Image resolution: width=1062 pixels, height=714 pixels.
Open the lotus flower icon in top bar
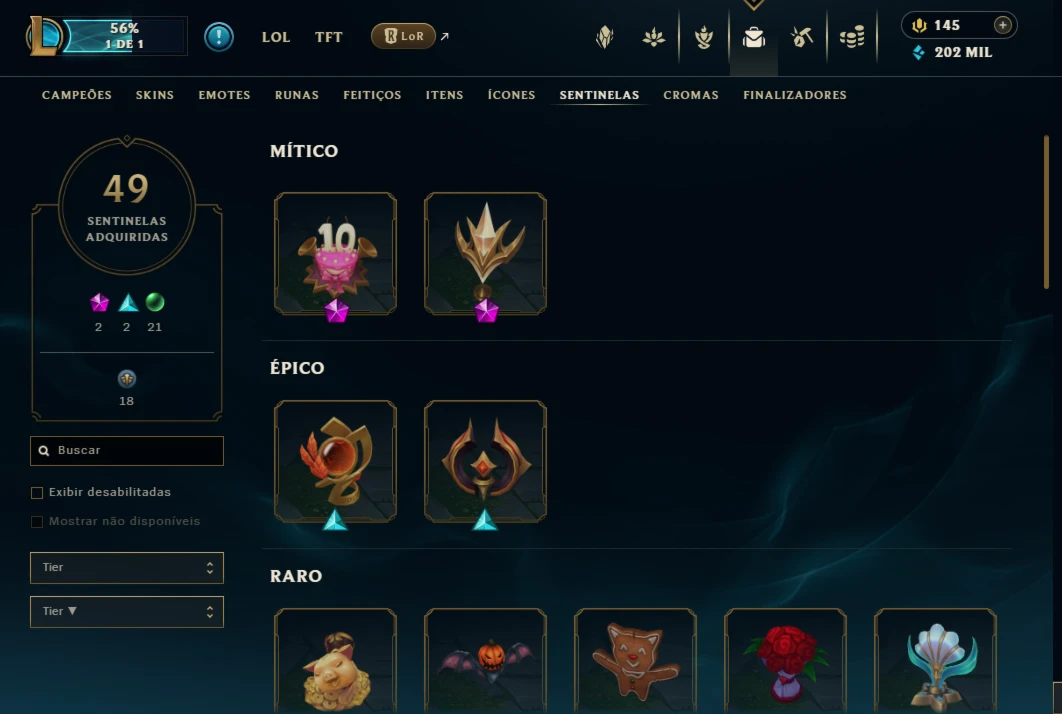pos(654,37)
